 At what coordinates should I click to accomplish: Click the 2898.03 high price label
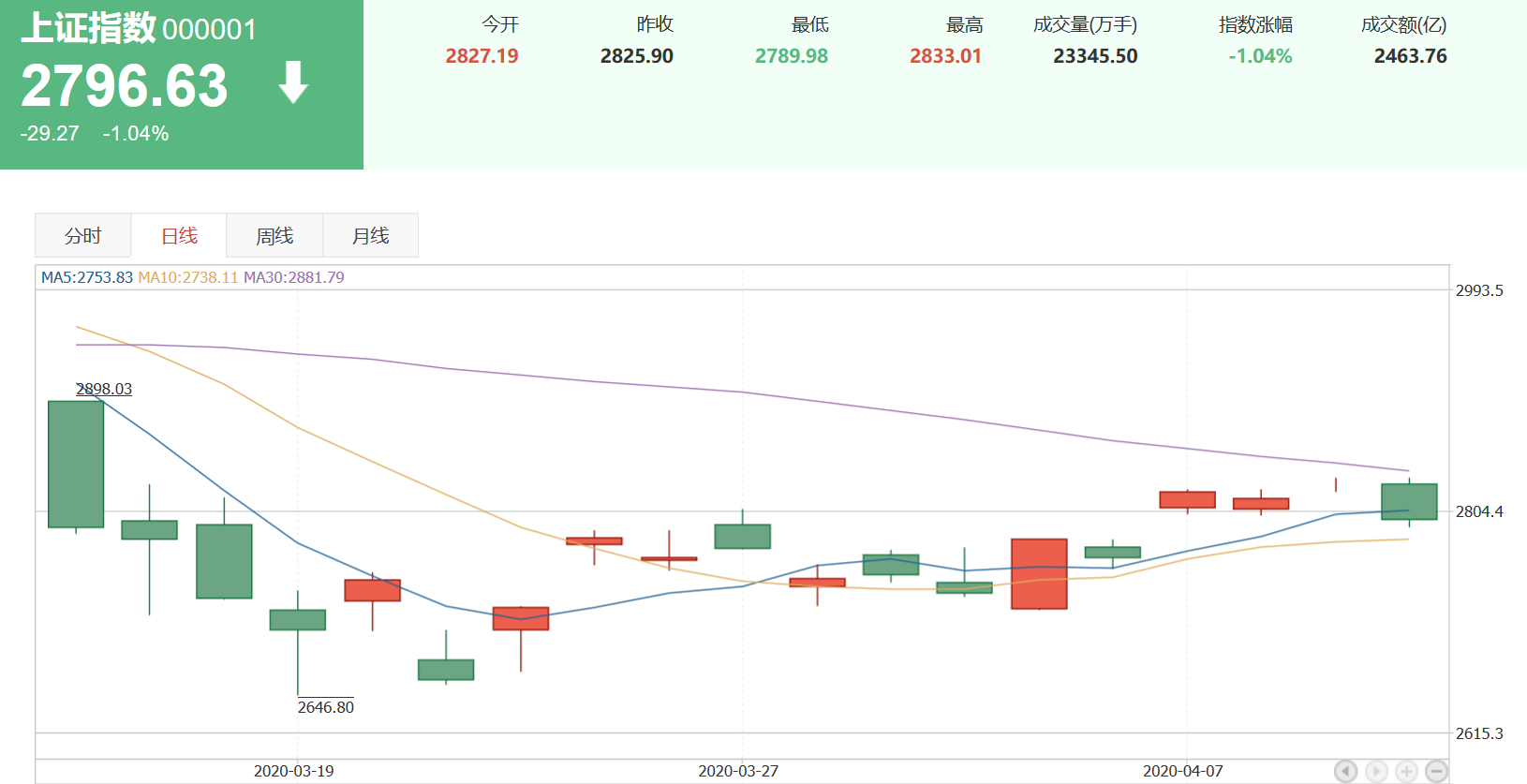coord(104,389)
